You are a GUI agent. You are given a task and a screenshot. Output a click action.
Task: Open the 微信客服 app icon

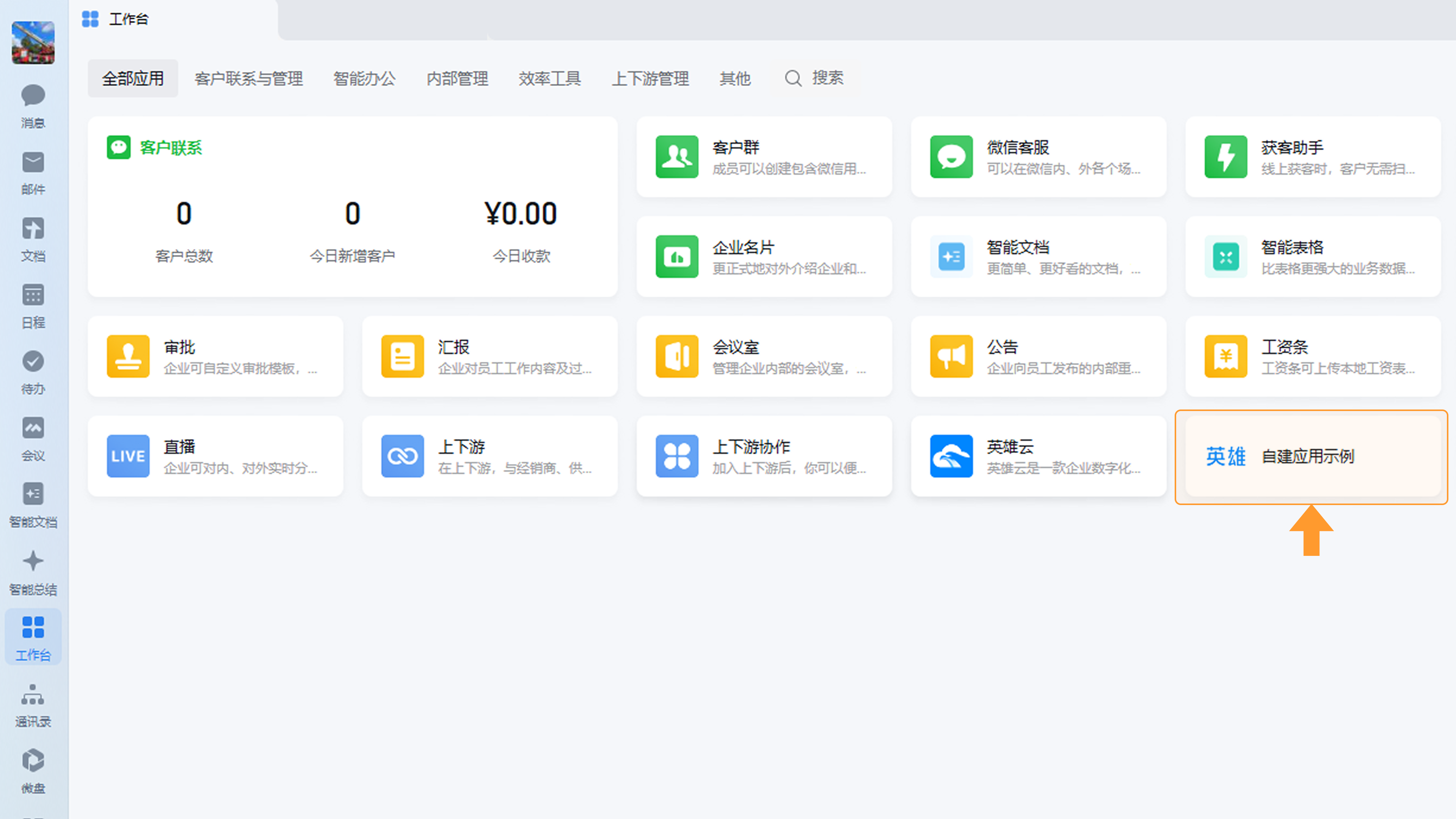[951, 157]
